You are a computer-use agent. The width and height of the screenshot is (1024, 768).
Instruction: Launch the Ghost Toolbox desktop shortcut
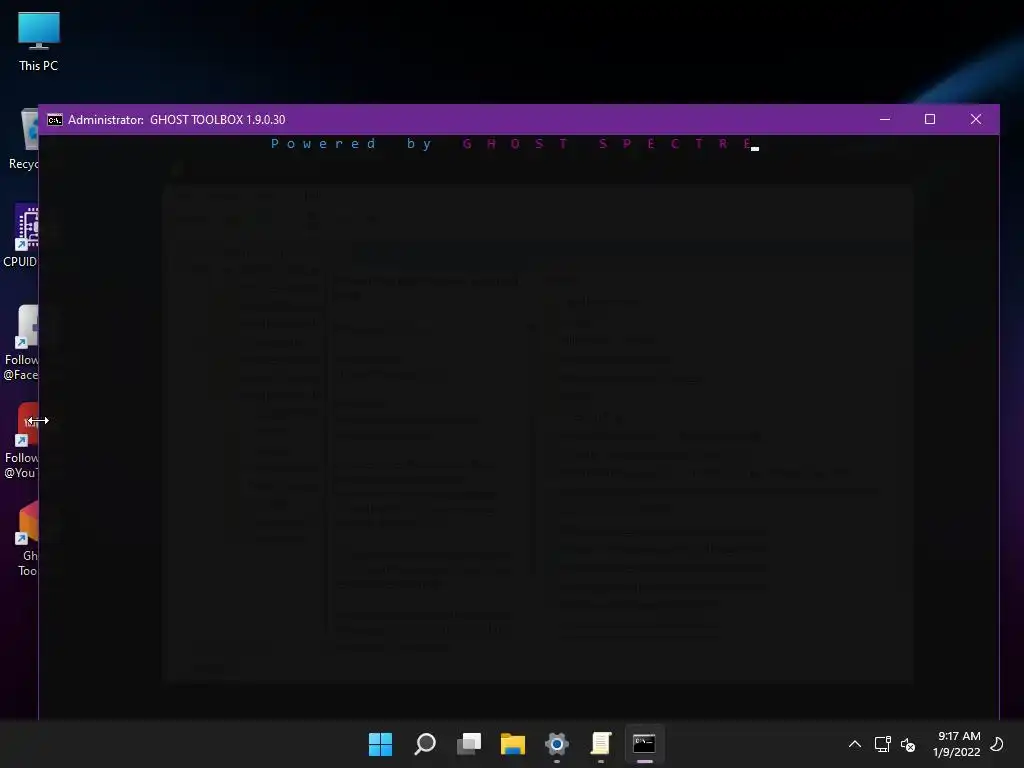pyautogui.click(x=26, y=538)
